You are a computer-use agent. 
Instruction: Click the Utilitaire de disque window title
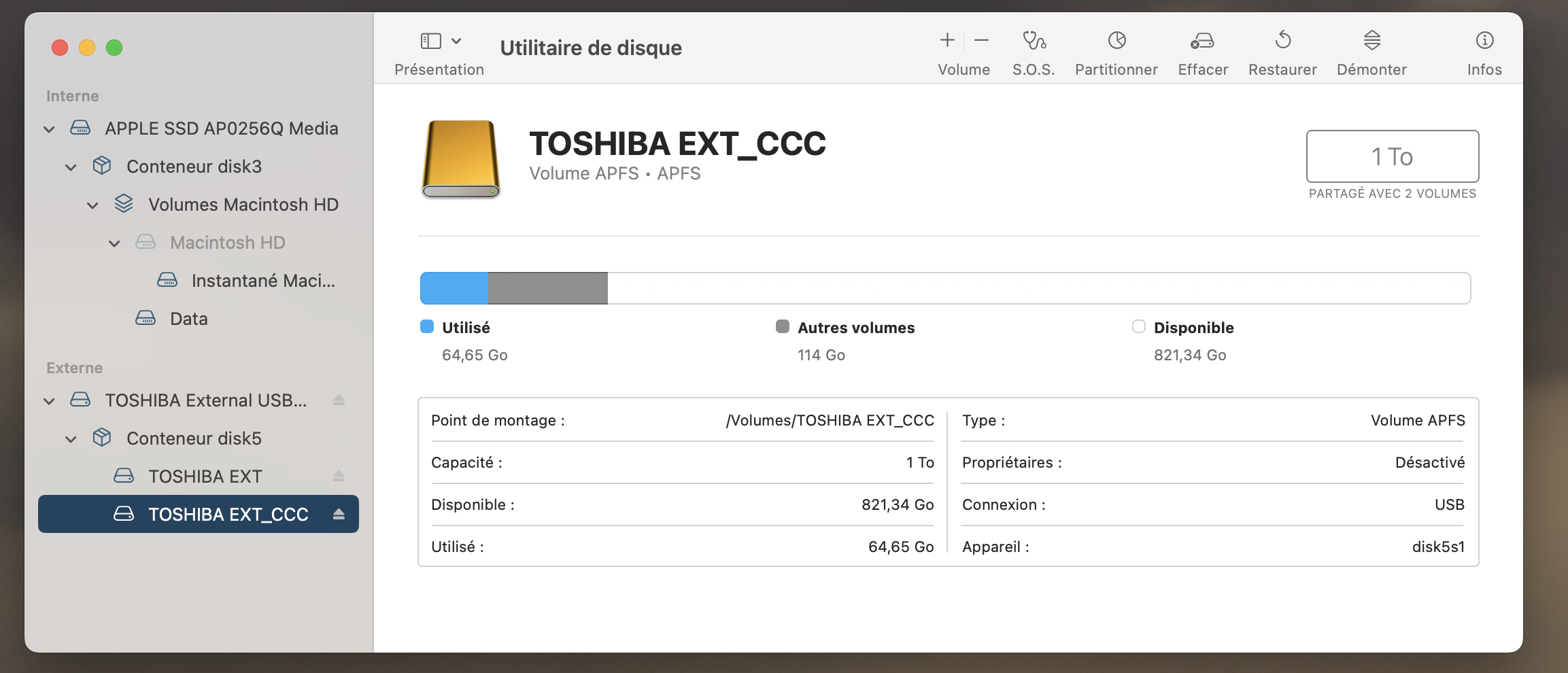pos(591,48)
